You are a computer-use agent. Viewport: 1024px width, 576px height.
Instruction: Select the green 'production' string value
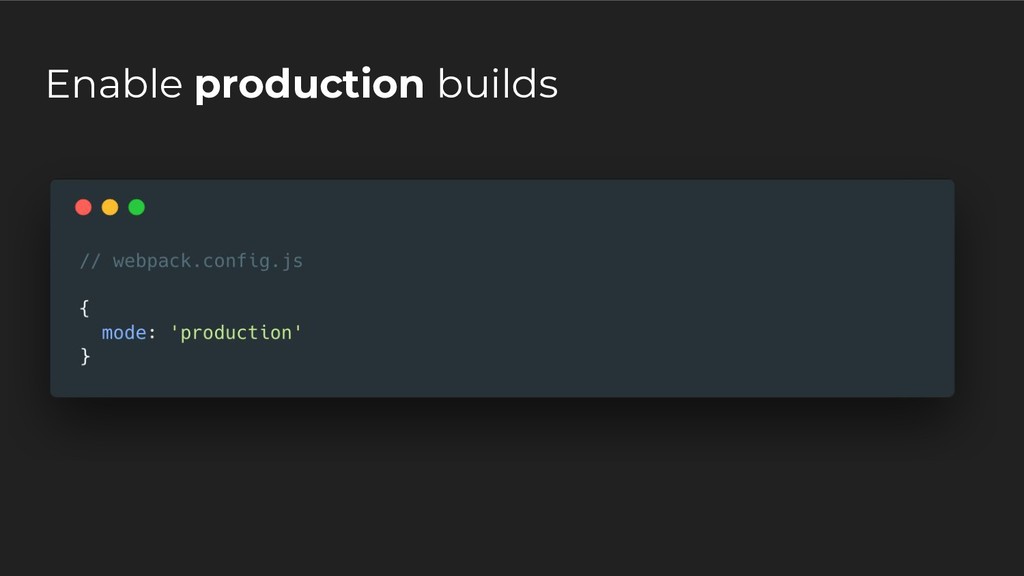coord(236,333)
